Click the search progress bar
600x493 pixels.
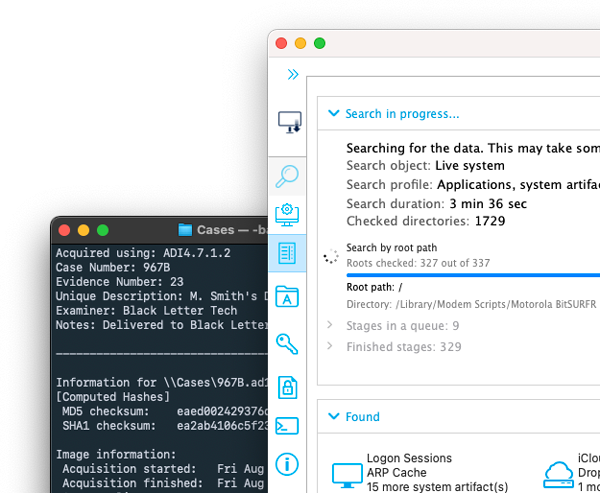(472, 274)
